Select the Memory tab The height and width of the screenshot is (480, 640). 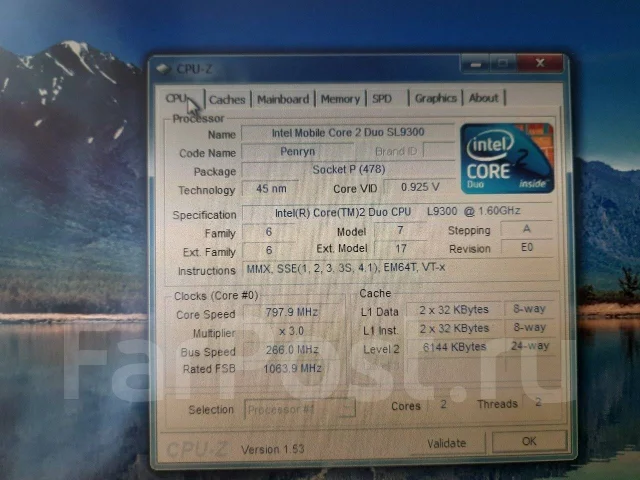point(340,99)
